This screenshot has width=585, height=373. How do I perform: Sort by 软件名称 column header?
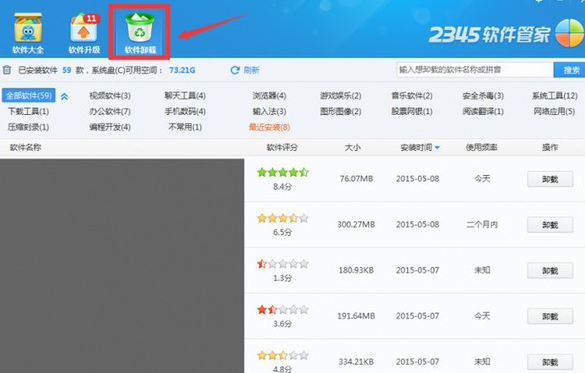(x=25, y=147)
